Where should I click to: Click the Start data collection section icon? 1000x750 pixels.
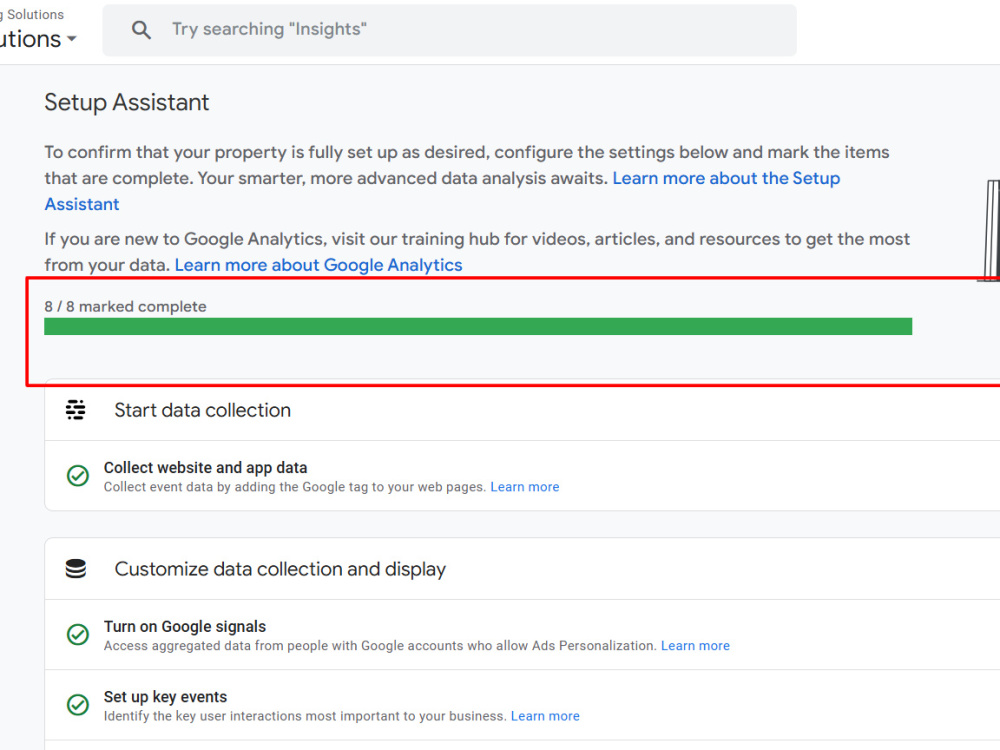tap(75, 410)
